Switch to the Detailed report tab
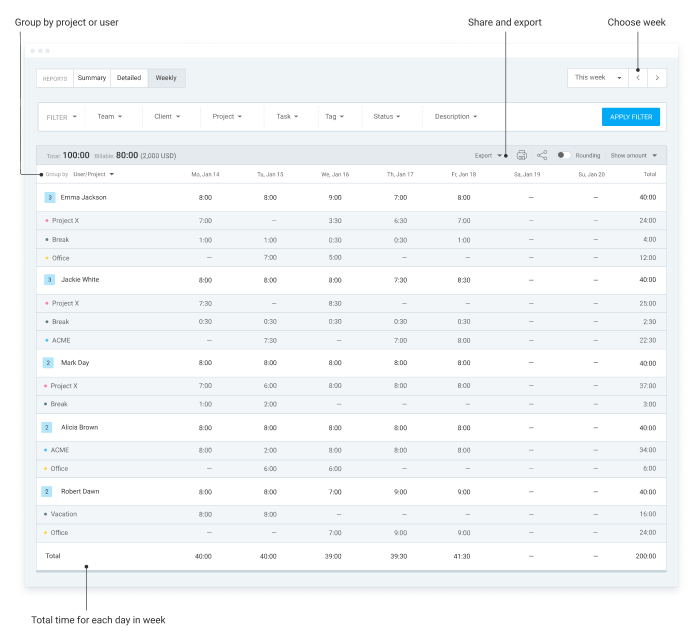The height and width of the screenshot is (643, 700). click(129, 78)
